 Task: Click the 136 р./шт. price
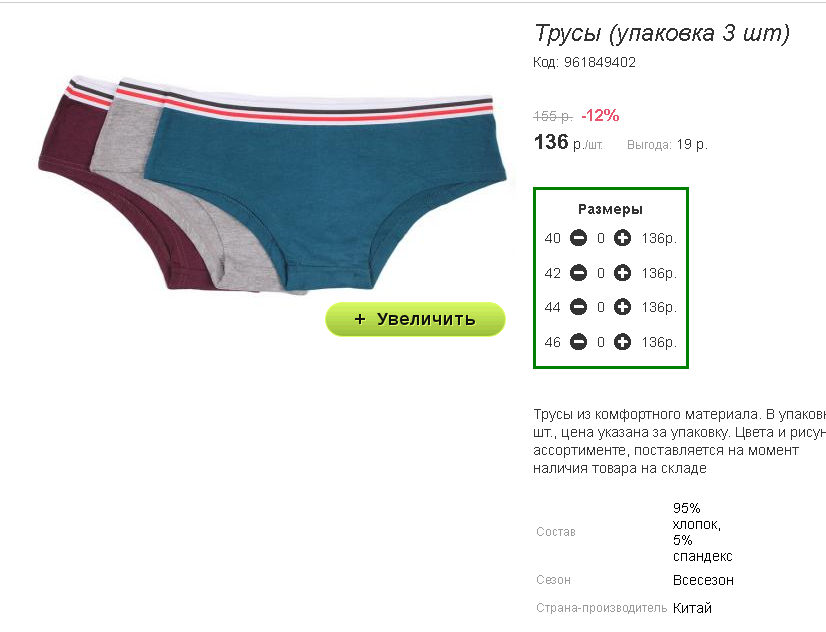(568, 142)
